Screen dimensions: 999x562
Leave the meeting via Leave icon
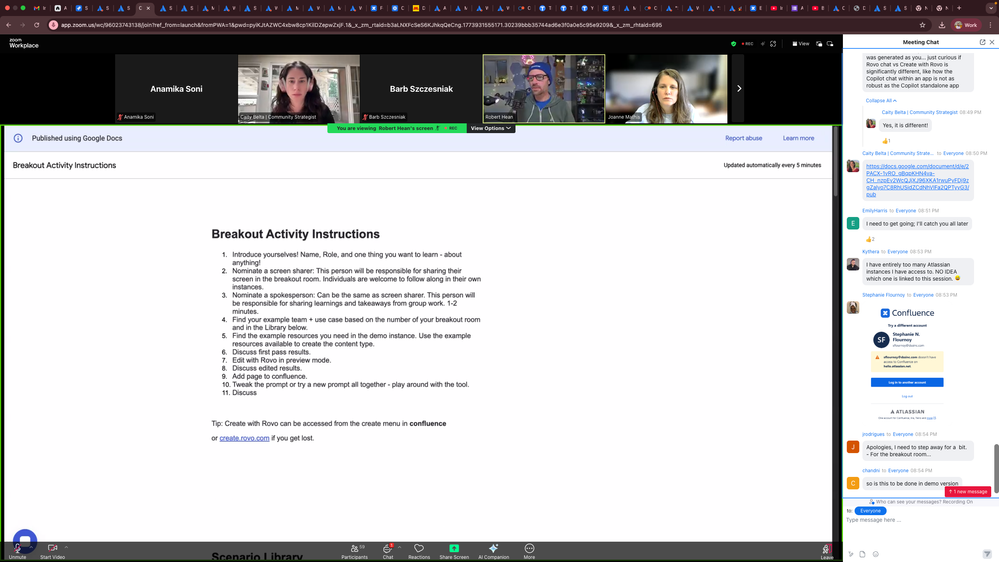click(826, 551)
